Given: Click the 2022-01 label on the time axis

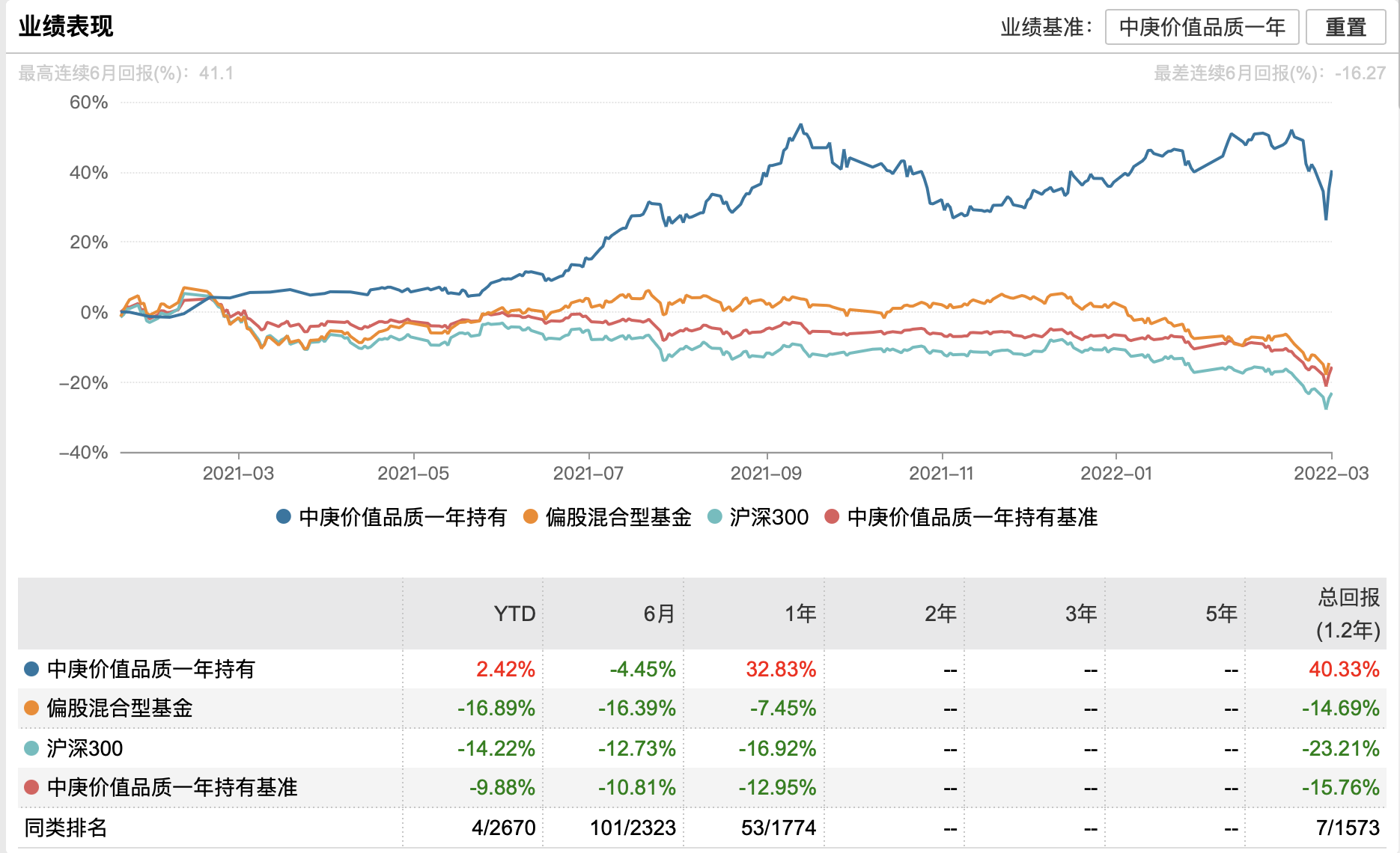Looking at the screenshot, I should click(1116, 474).
